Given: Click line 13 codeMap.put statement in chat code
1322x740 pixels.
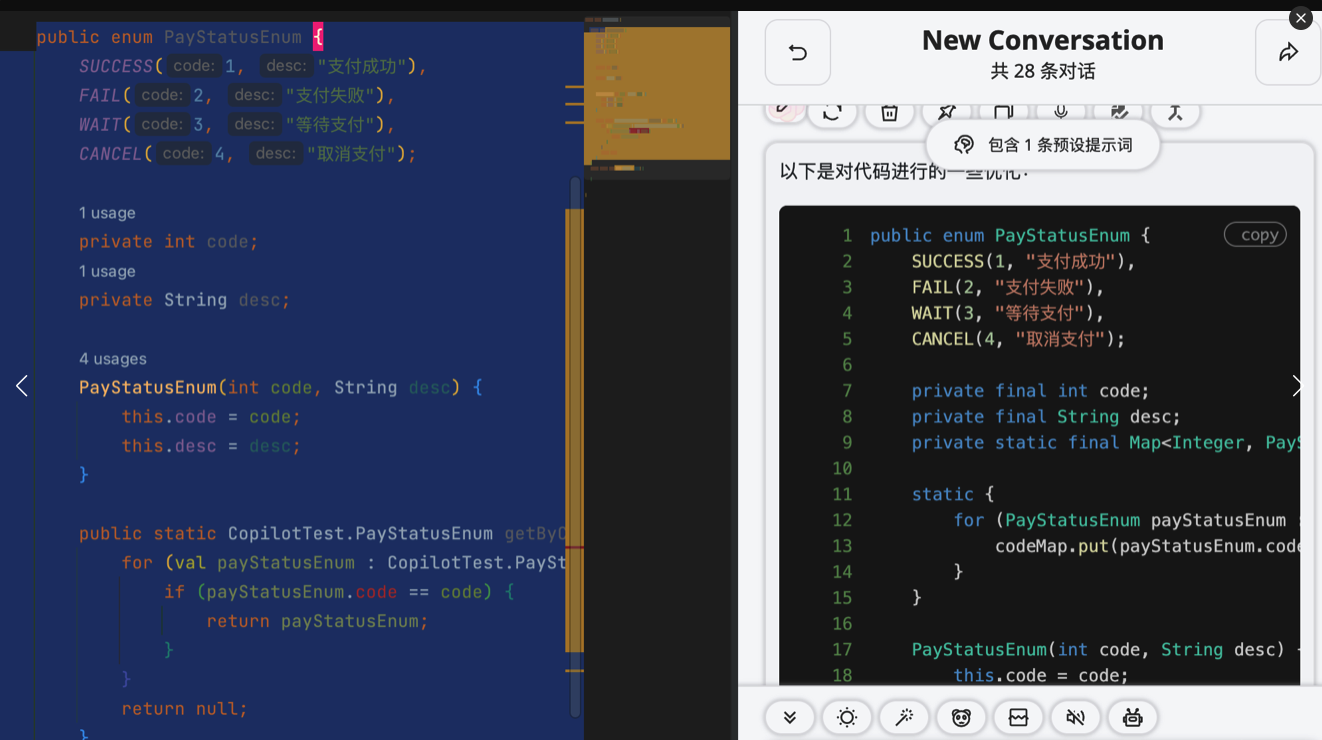Looking at the screenshot, I should click(1147, 546).
